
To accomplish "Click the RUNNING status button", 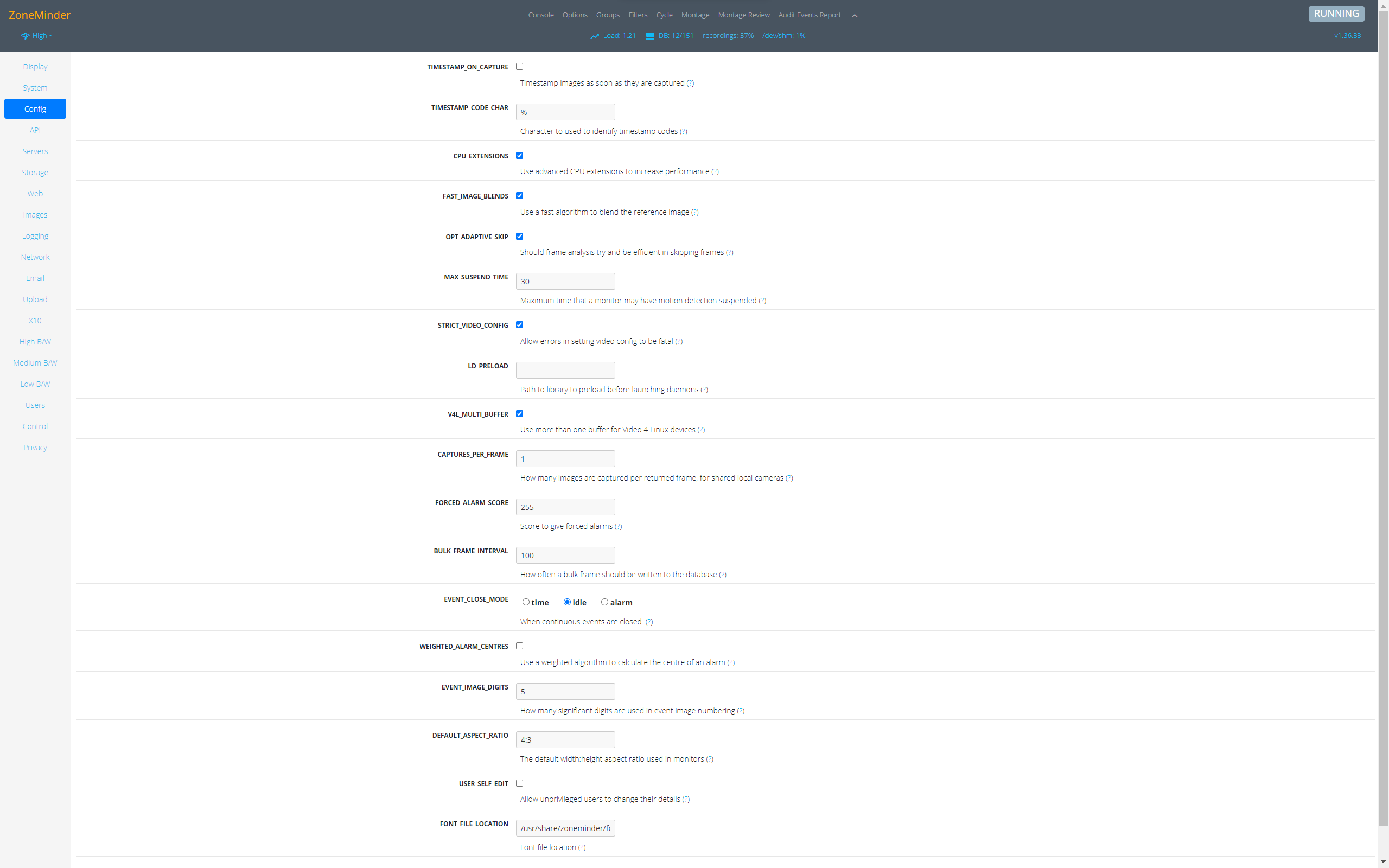I will [1336, 14].
